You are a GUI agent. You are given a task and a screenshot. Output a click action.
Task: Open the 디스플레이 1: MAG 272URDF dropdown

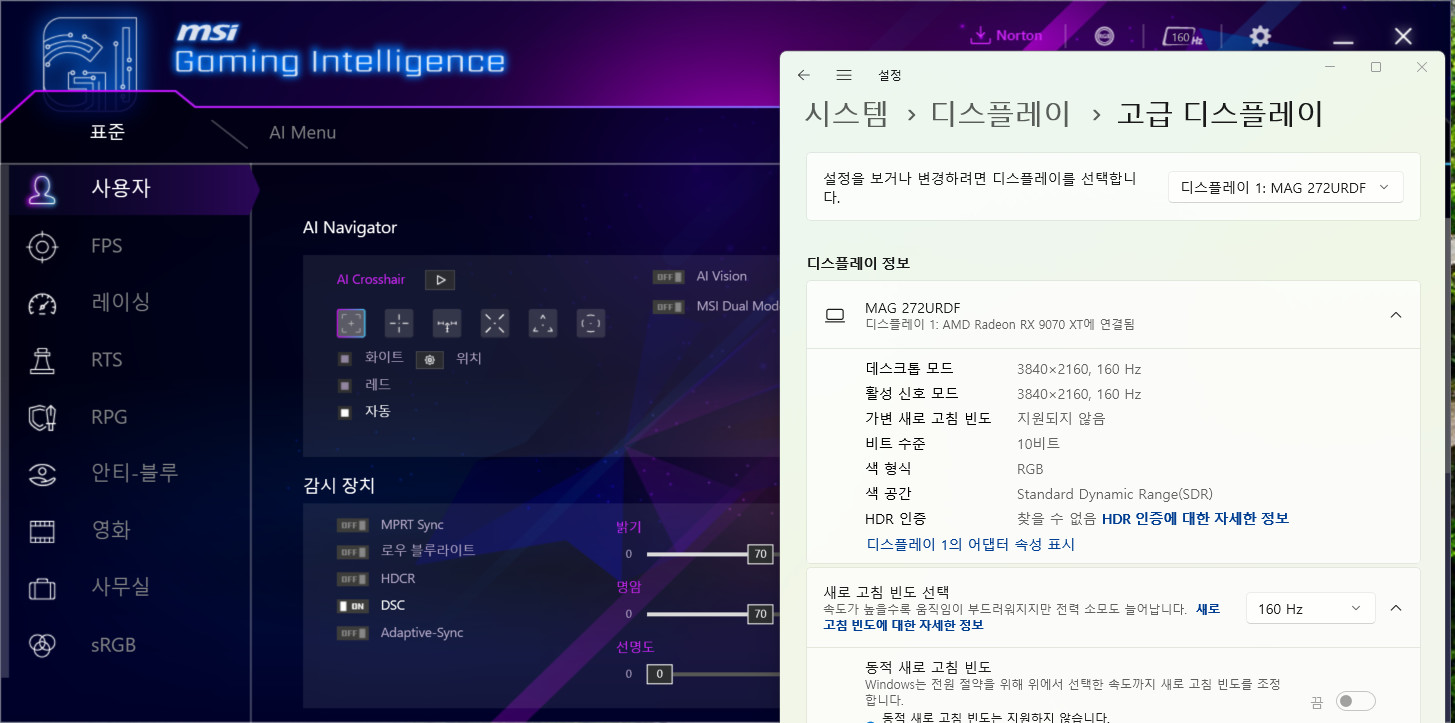point(1285,187)
